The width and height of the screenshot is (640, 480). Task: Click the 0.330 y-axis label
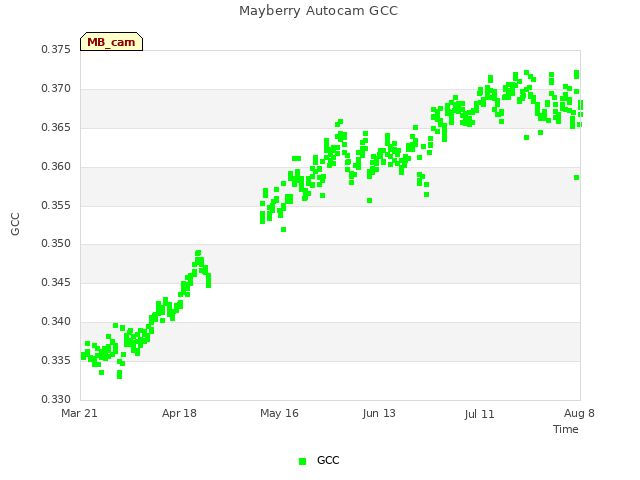(x=56, y=399)
